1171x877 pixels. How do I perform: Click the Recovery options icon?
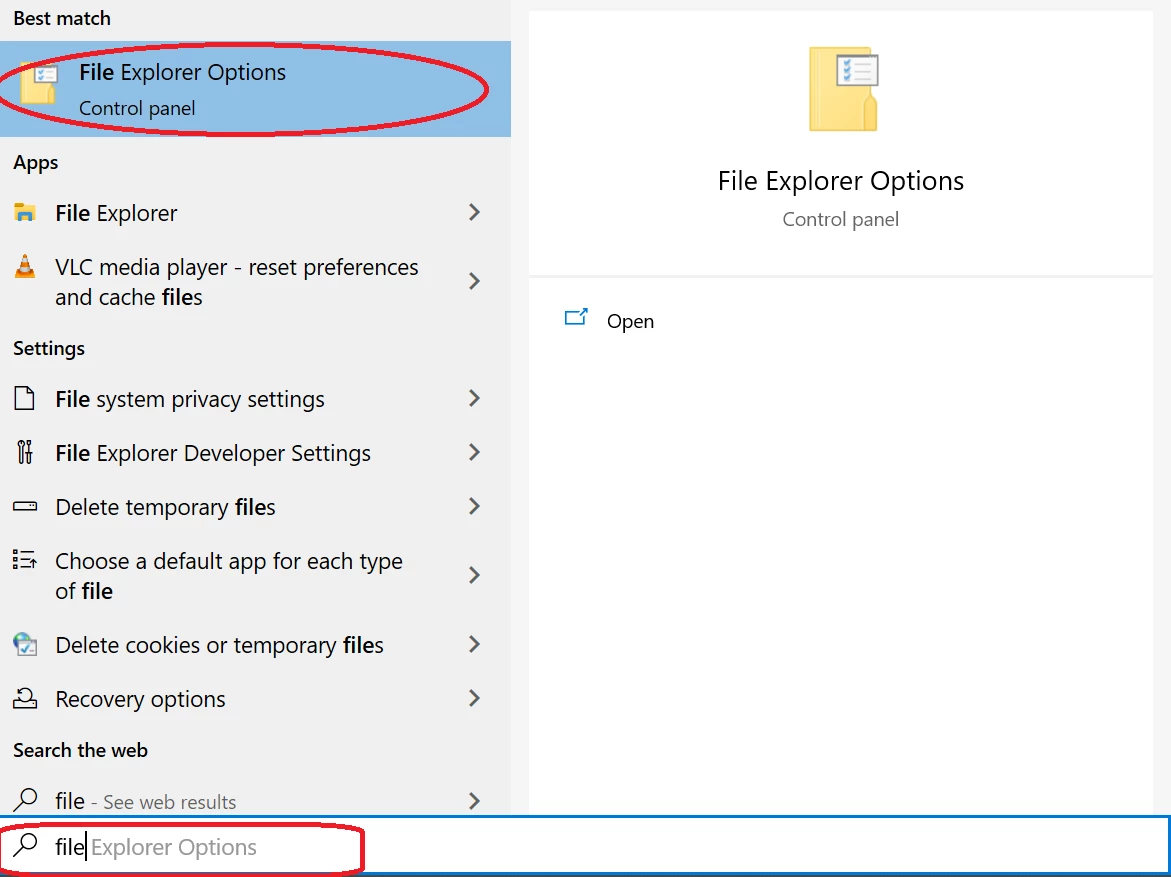pyautogui.click(x=25, y=698)
